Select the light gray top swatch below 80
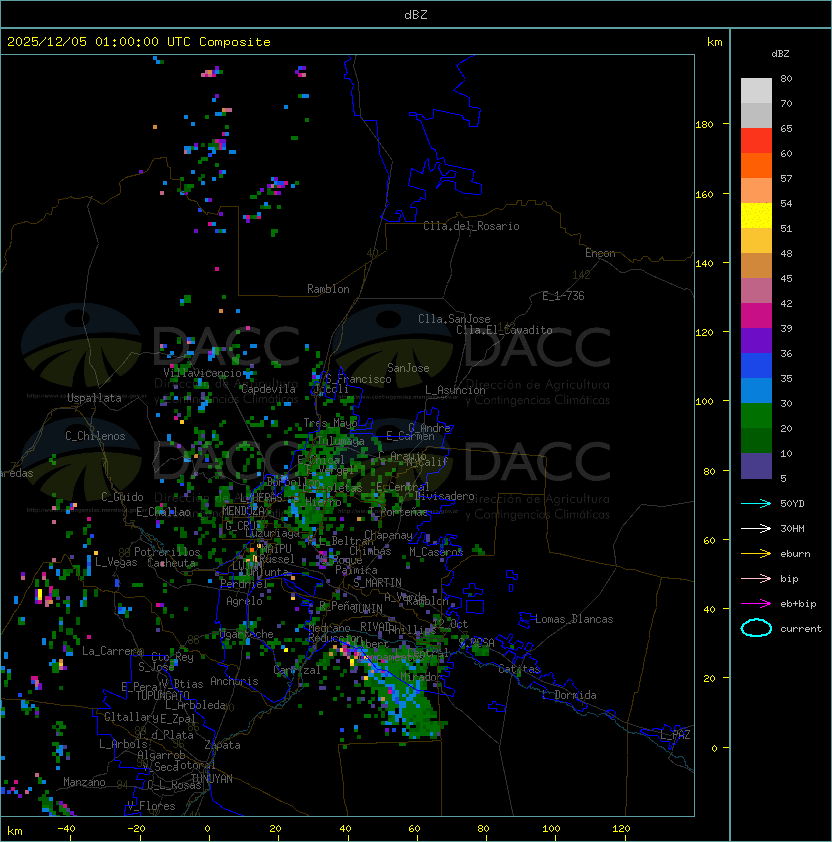The width and height of the screenshot is (832, 842). tap(756, 91)
